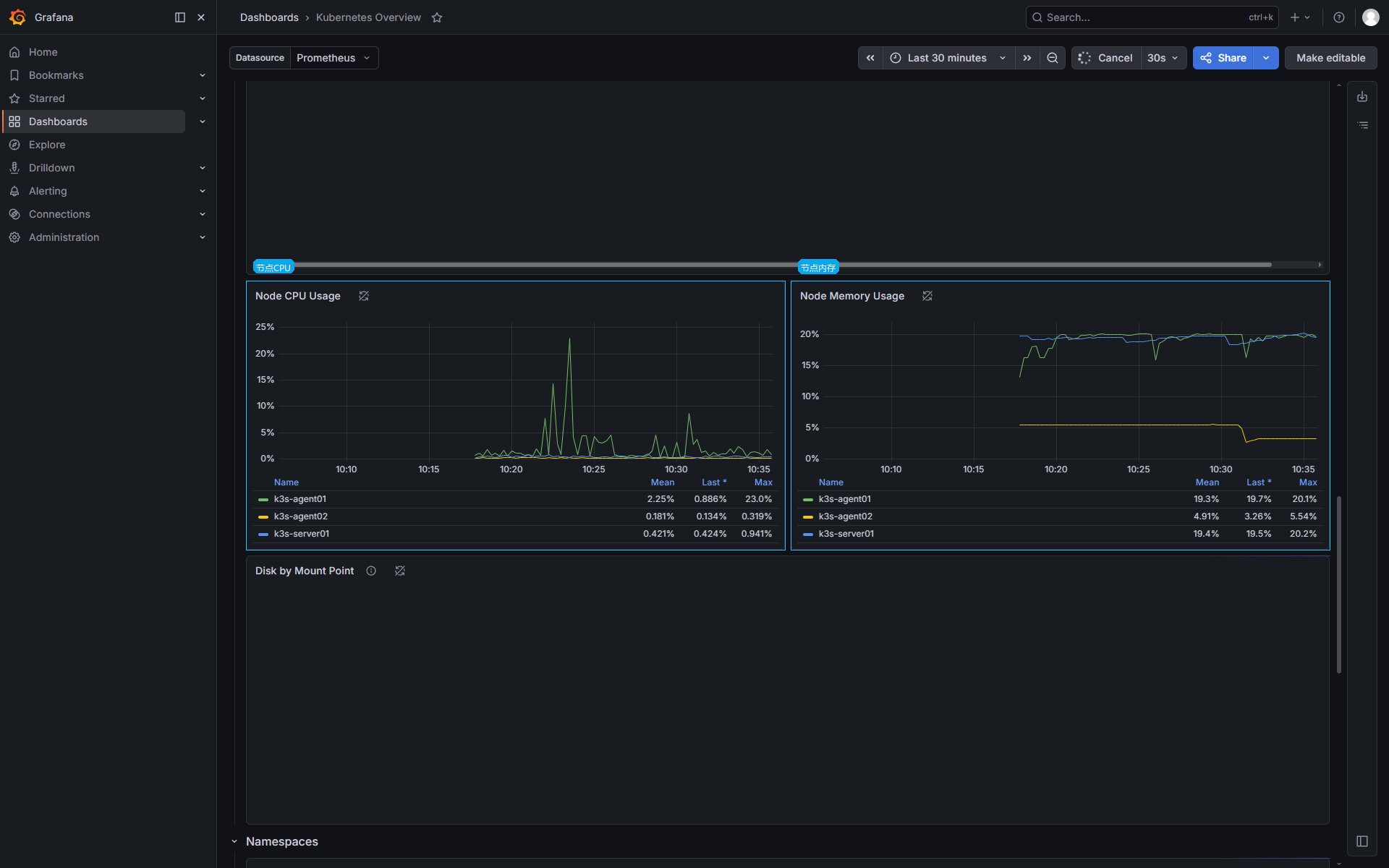Screen dimensions: 1389x868
Task: Open Explore in sidebar
Action: (x=47, y=145)
